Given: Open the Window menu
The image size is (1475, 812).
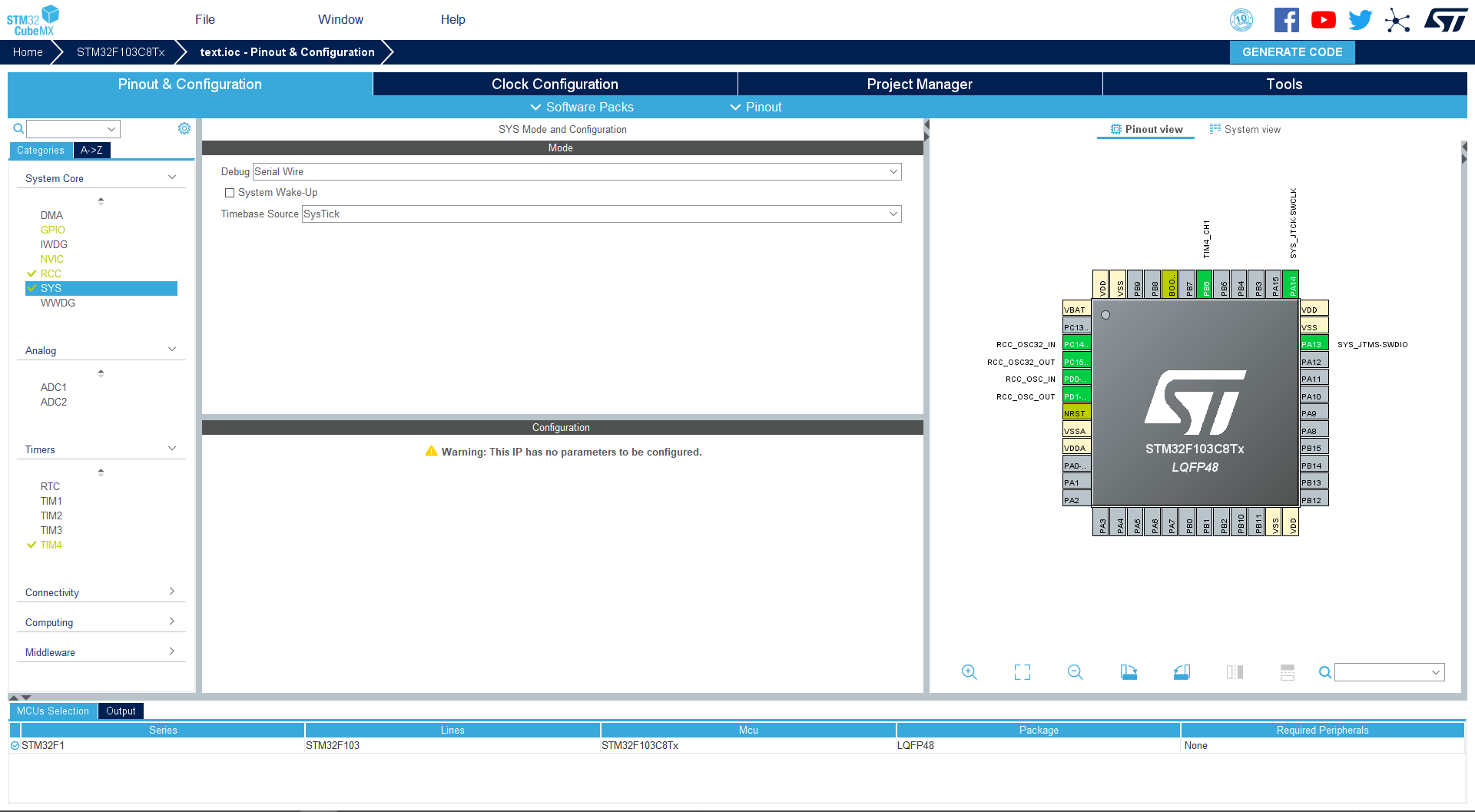Looking at the screenshot, I should click(x=341, y=20).
